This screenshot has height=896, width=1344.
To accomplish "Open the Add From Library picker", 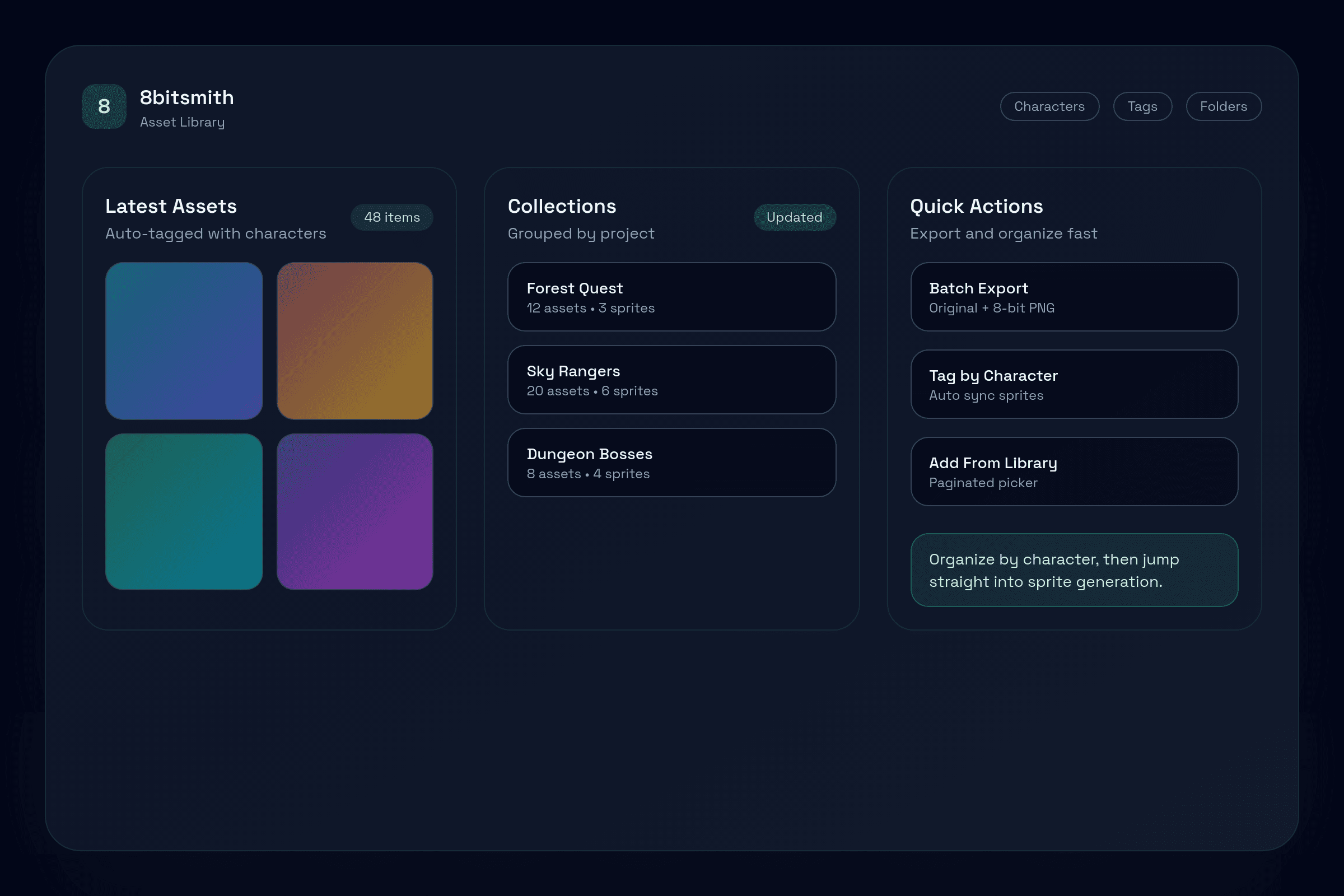I will click(1074, 472).
